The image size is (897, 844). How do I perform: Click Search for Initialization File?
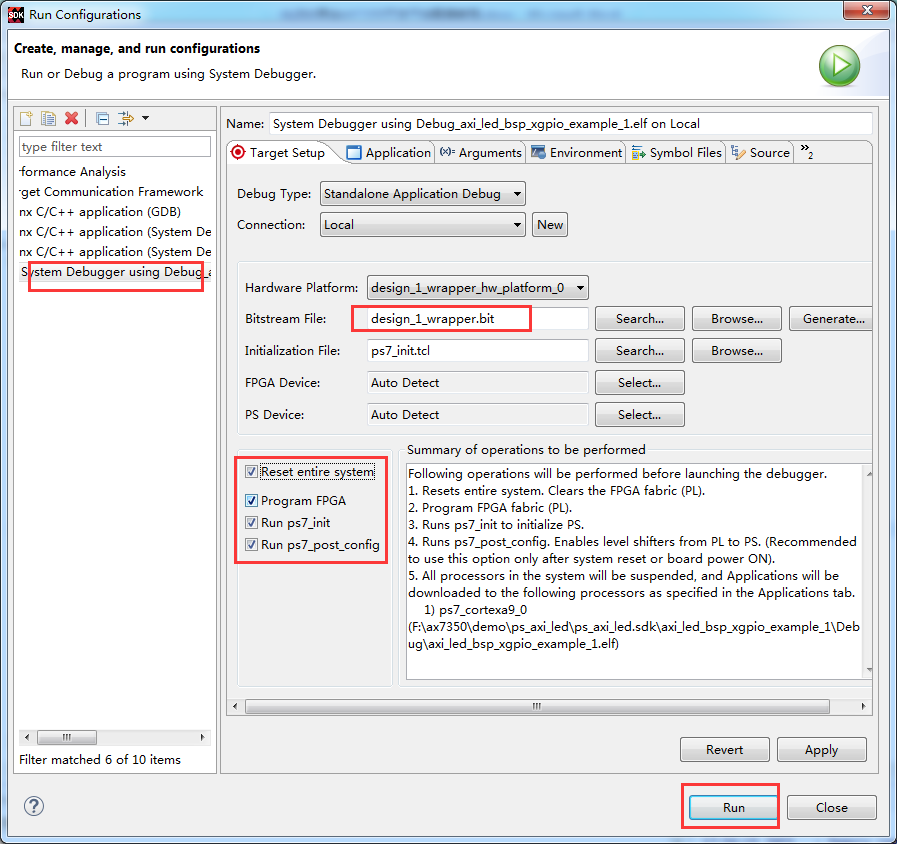640,351
